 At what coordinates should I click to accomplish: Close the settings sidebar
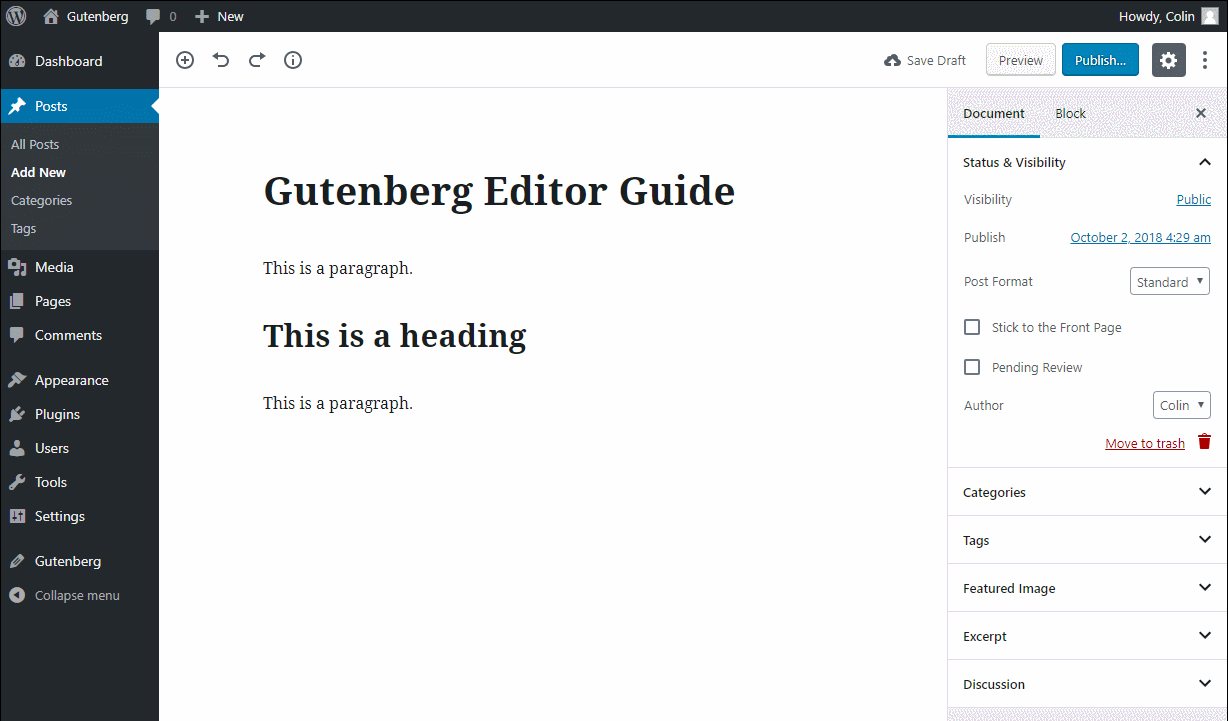[1201, 114]
